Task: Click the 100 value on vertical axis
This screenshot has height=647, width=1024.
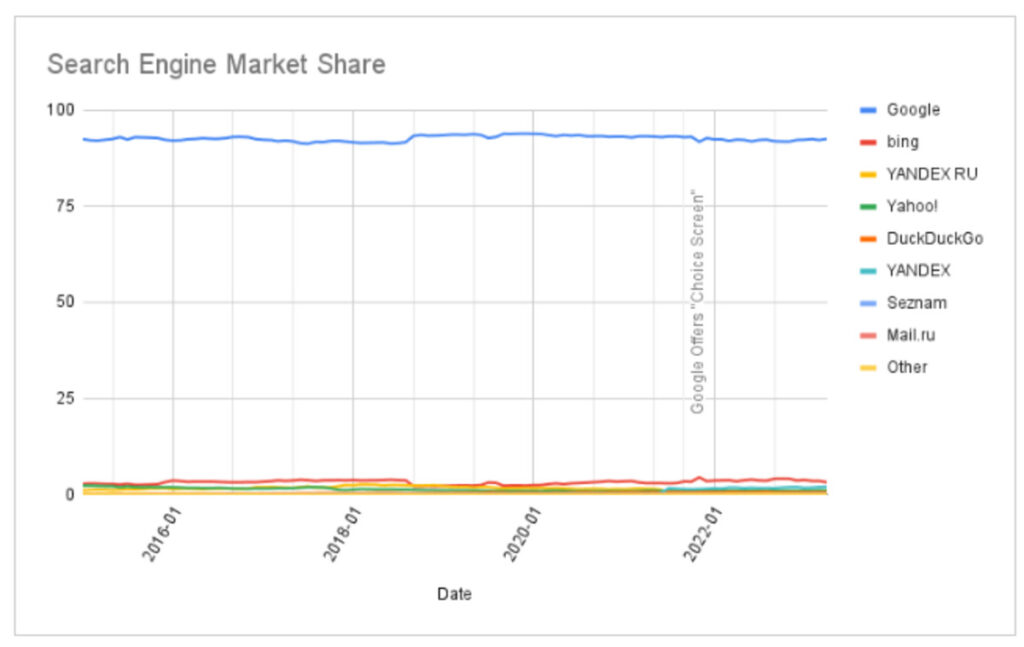Action: (66, 109)
